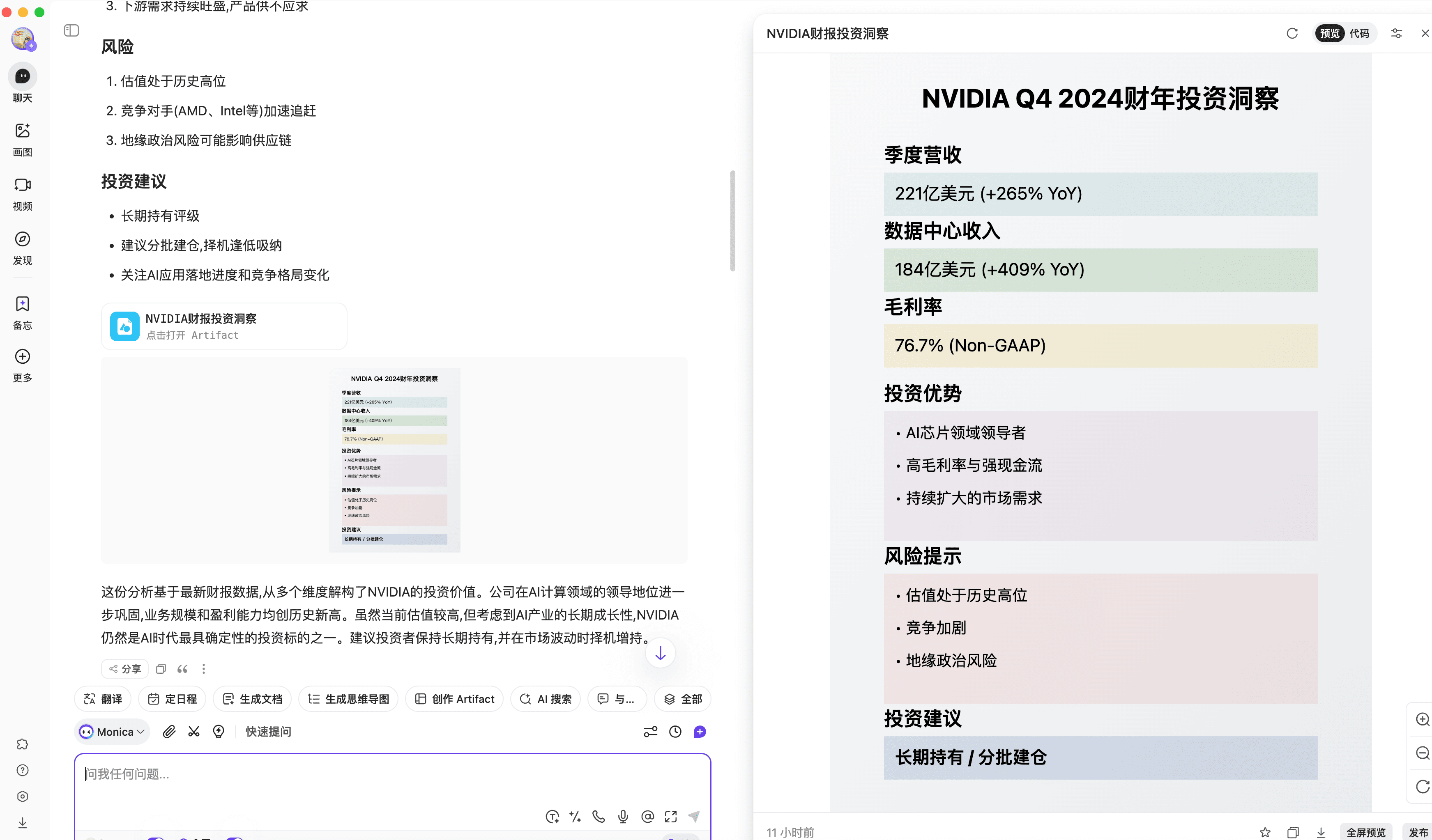Click the @ mention icon

coord(647,817)
